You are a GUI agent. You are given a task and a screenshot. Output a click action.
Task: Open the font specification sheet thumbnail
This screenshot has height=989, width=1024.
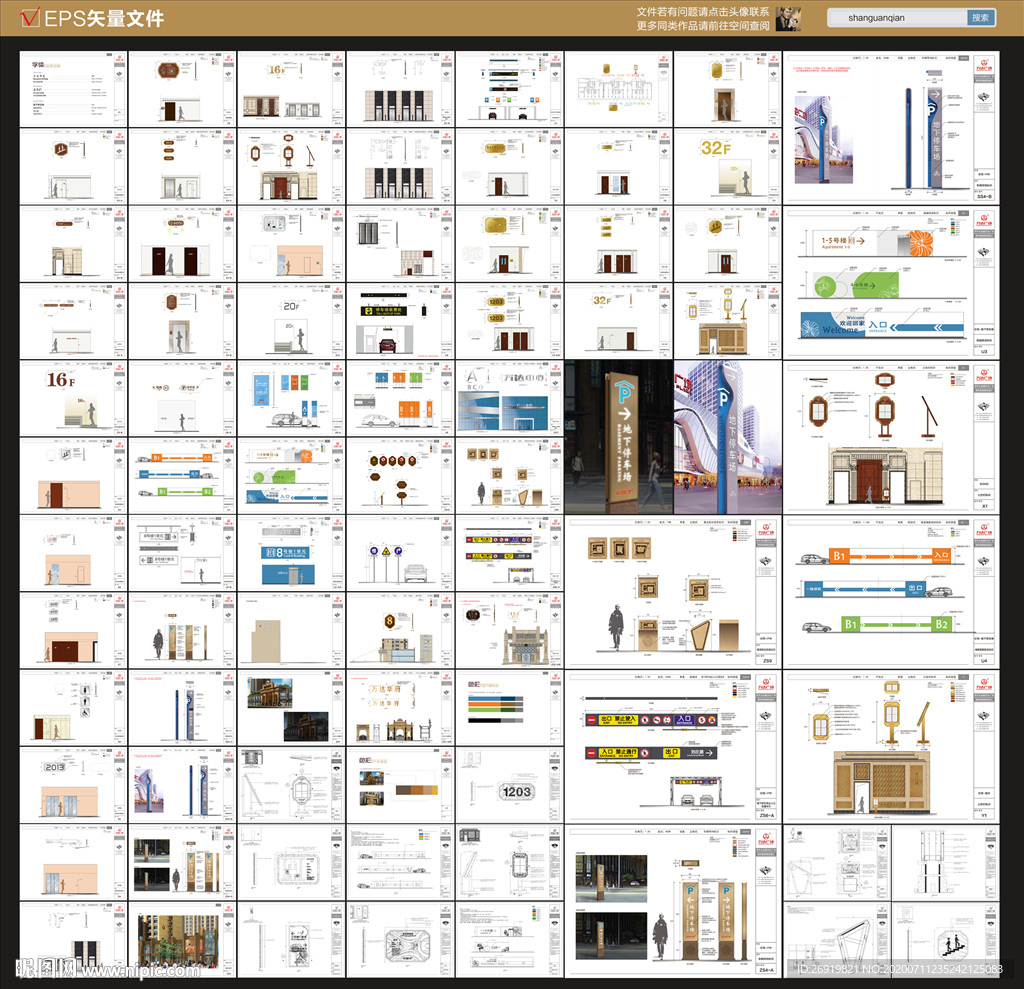point(73,89)
